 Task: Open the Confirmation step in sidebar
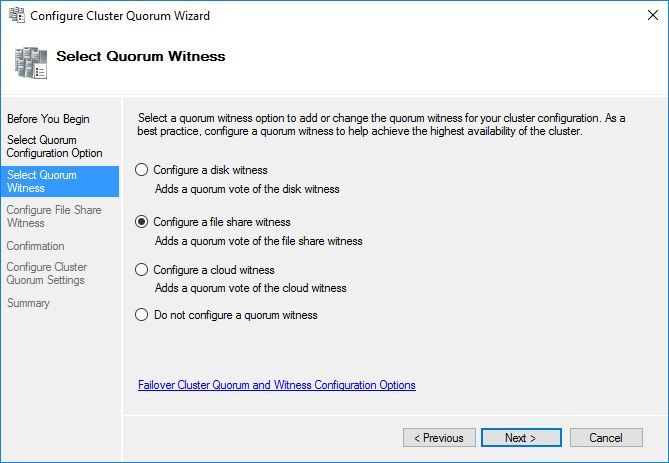tap(35, 246)
